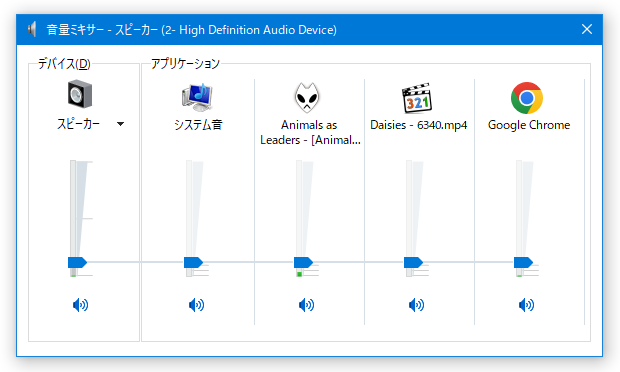The width and height of the screenshot is (620, 372).
Task: Click the スピーカー device label
Action: (x=78, y=124)
